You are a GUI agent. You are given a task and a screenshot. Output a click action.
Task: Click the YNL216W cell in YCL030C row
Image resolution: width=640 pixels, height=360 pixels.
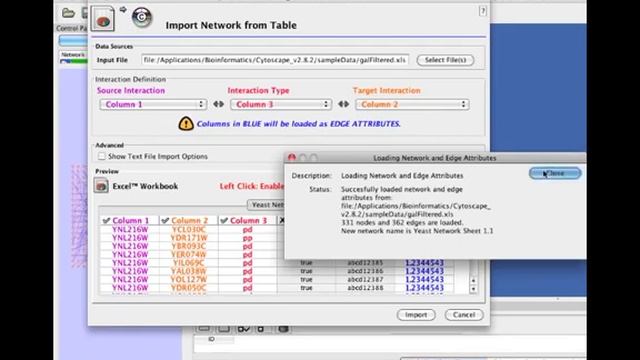[x=130, y=229]
